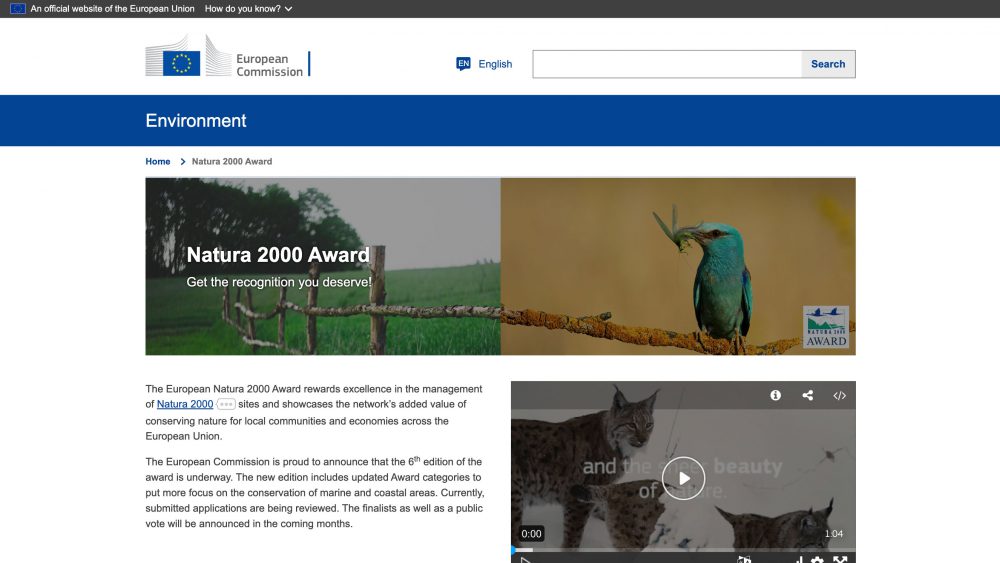Click the 1:04 video duration label
The width and height of the screenshot is (1000, 563).
click(834, 534)
